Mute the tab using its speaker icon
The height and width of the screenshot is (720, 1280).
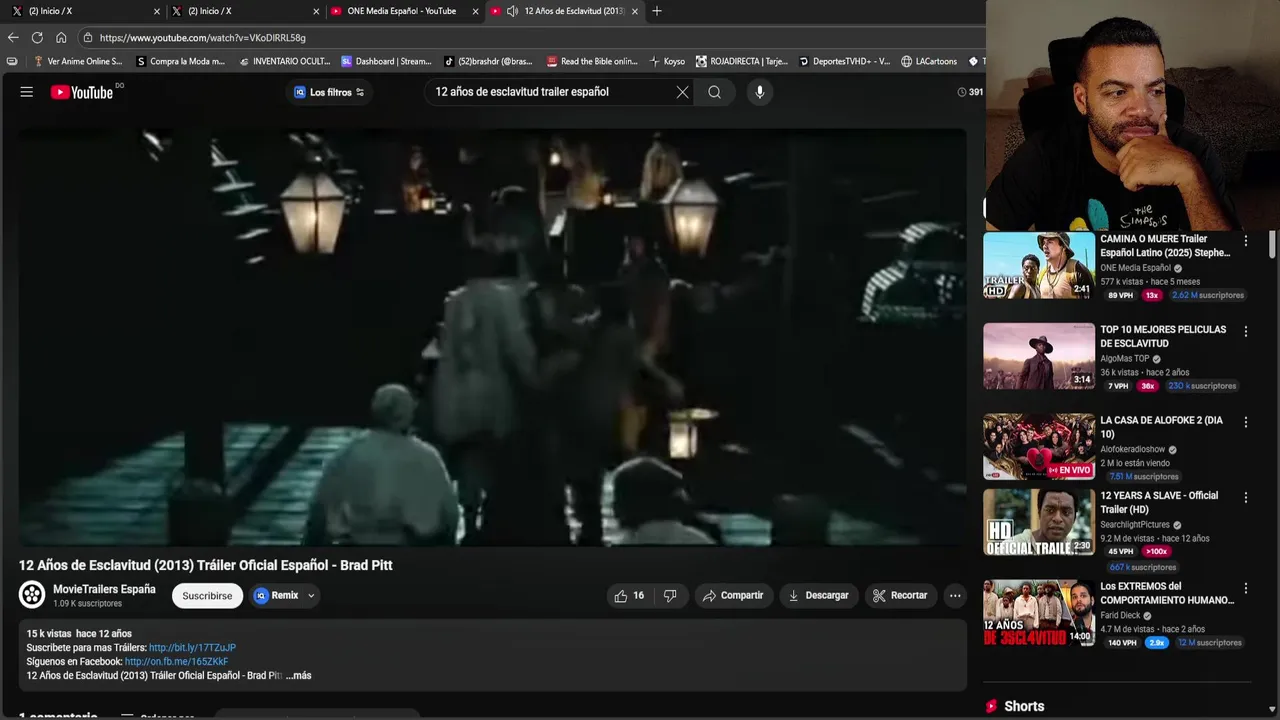point(512,11)
